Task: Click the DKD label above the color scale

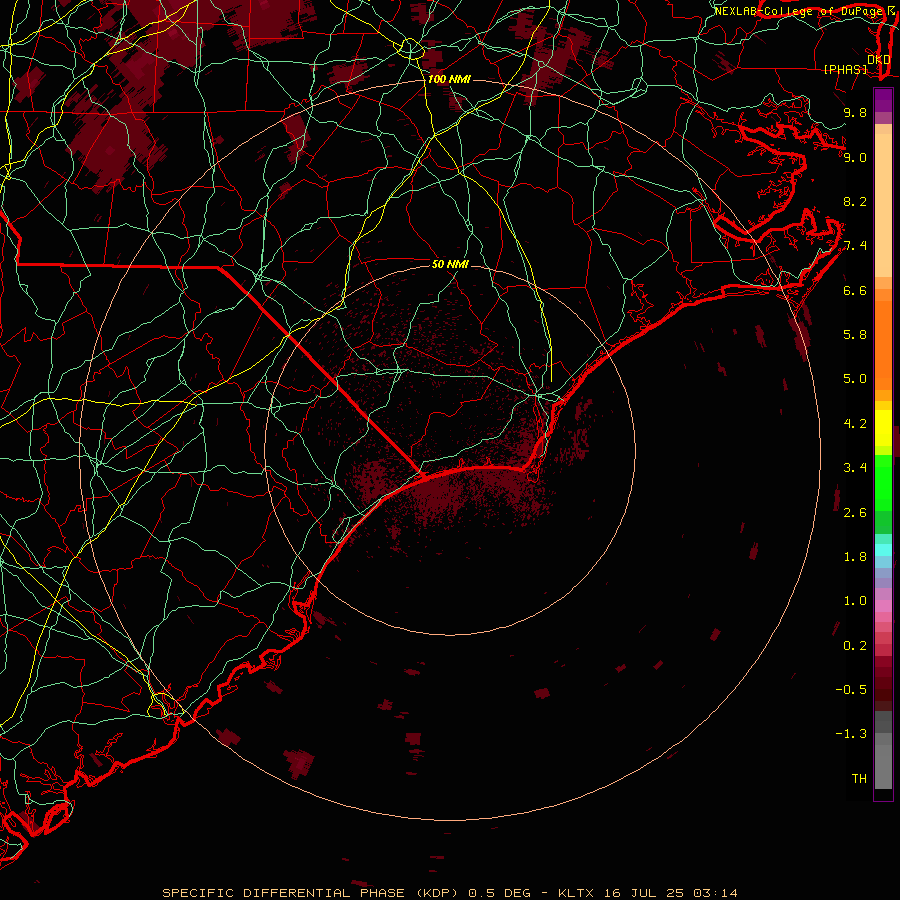Action: pos(879,59)
